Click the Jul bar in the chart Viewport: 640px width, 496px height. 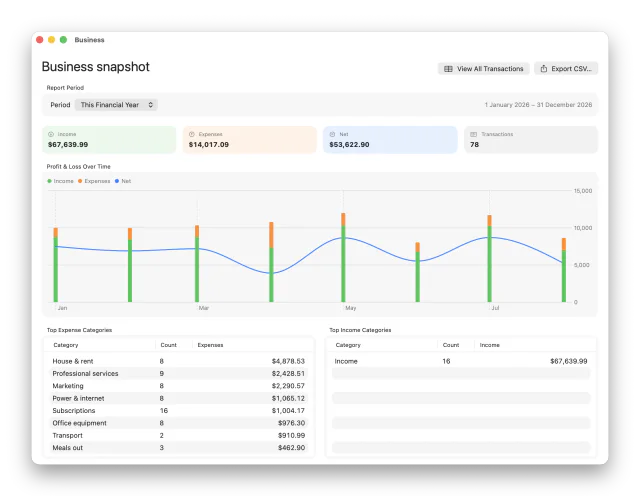[x=489, y=258]
